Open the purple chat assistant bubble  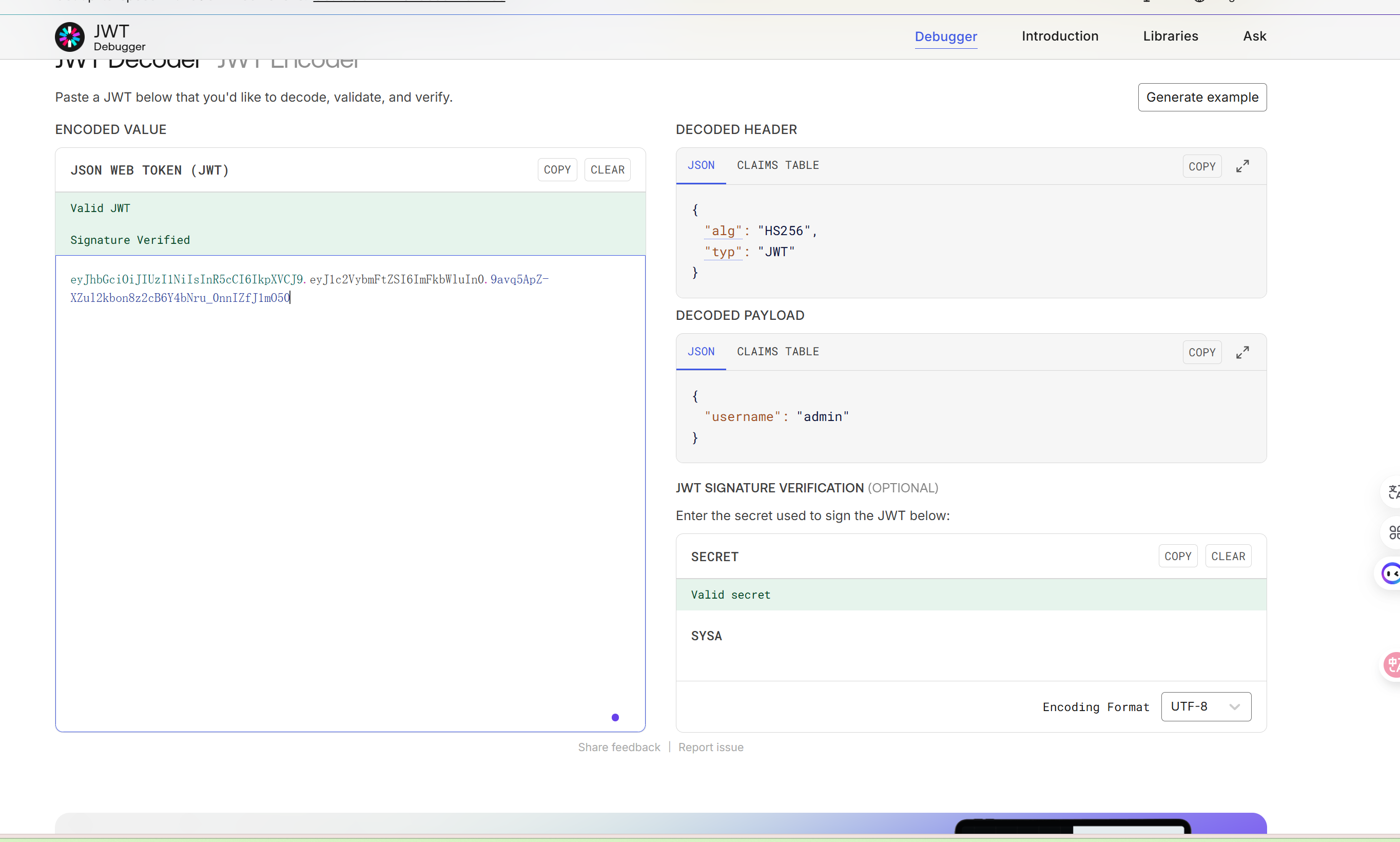tap(1390, 573)
